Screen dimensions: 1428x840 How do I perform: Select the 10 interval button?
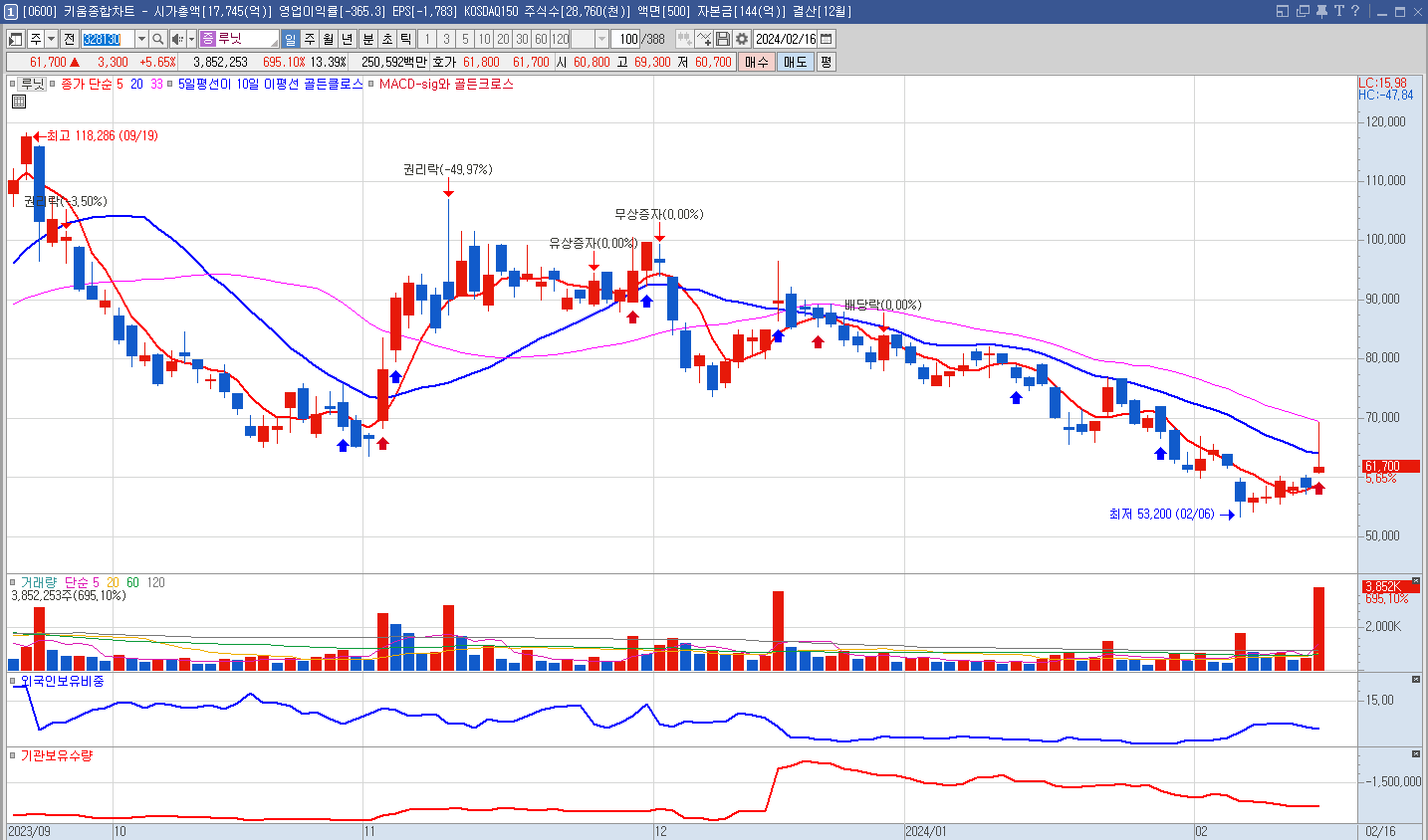point(484,39)
